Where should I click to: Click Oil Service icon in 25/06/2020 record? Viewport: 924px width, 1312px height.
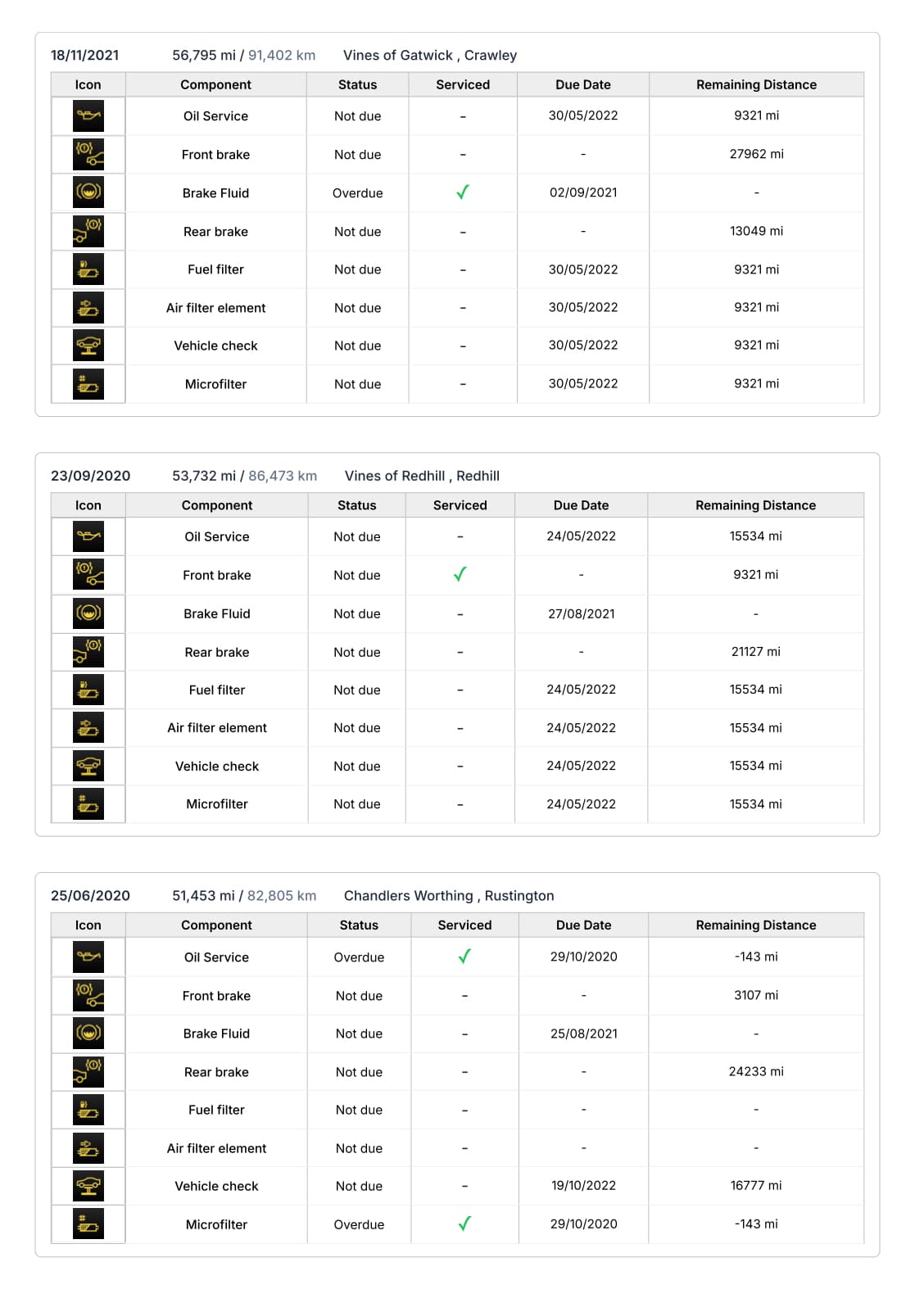click(x=88, y=957)
